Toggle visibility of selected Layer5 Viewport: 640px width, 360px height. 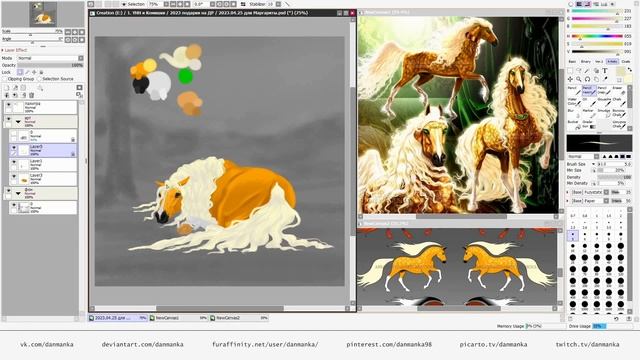click(x=14, y=147)
